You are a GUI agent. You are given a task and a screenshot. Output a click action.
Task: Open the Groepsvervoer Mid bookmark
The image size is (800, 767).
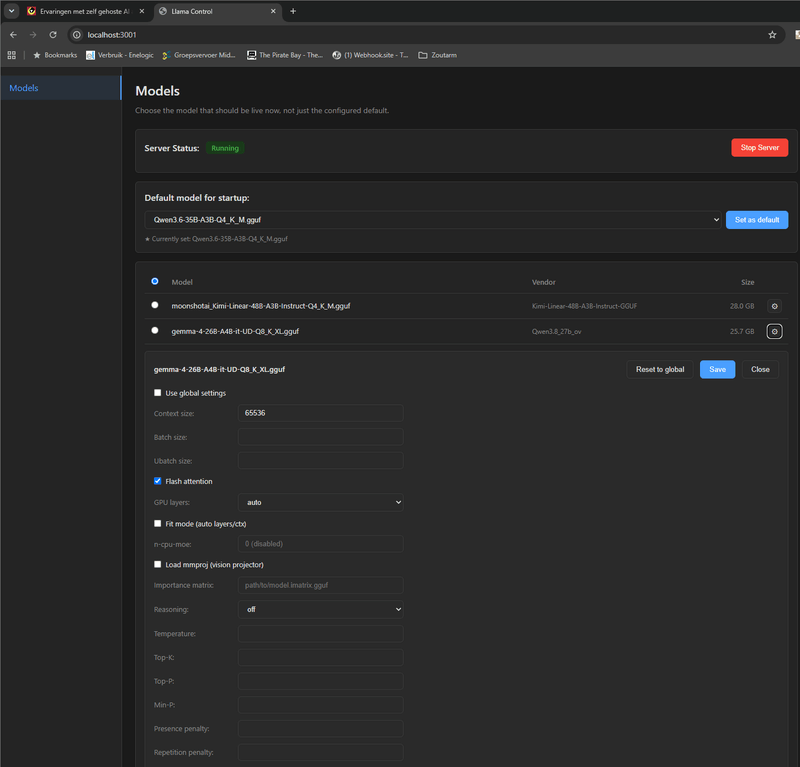[198, 55]
